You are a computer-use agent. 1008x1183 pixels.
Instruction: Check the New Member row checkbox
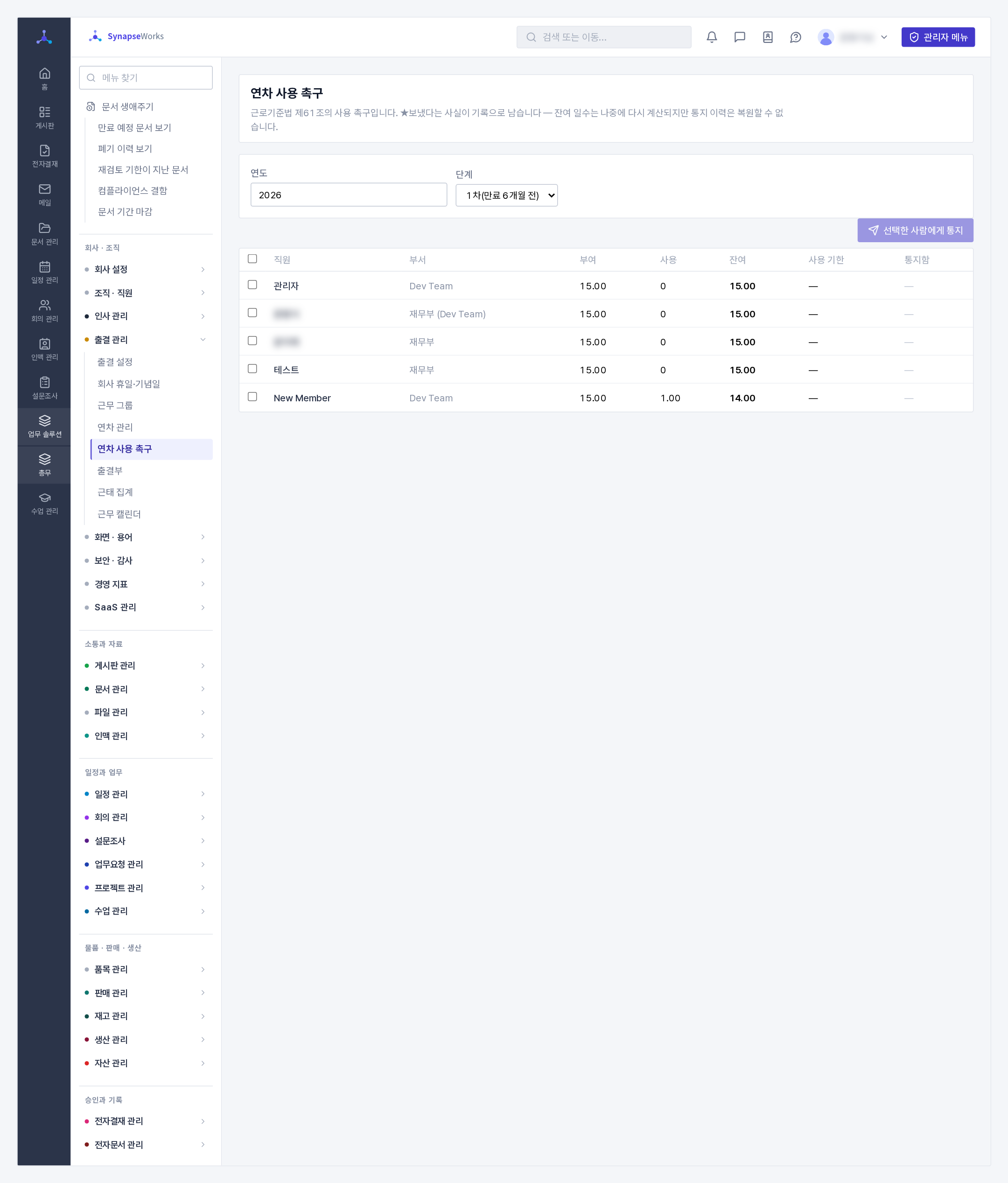(252, 396)
